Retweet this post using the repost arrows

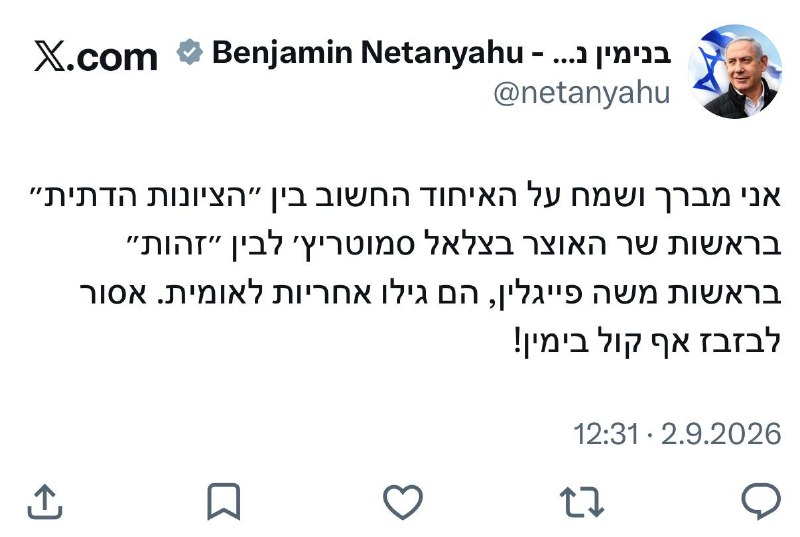point(582,501)
